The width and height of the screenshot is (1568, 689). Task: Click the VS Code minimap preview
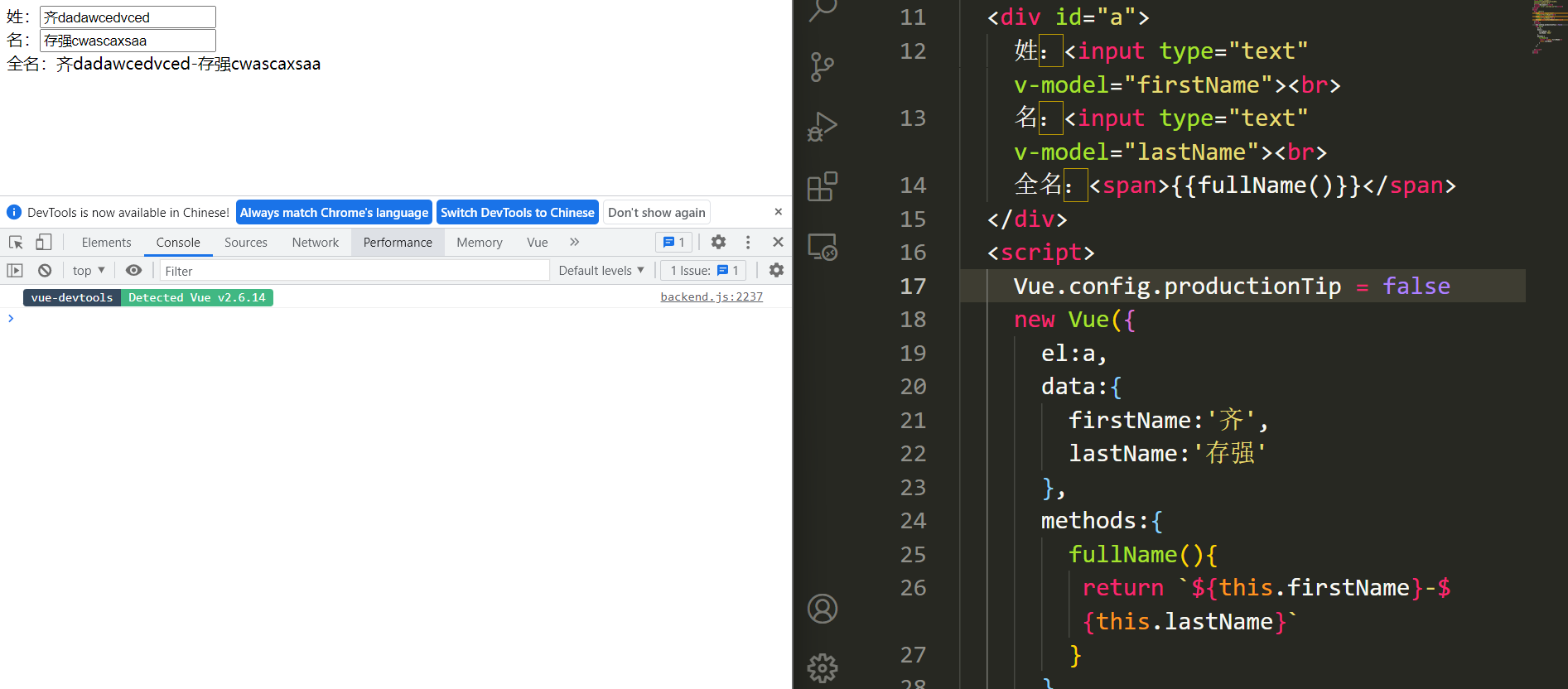coord(1547,26)
